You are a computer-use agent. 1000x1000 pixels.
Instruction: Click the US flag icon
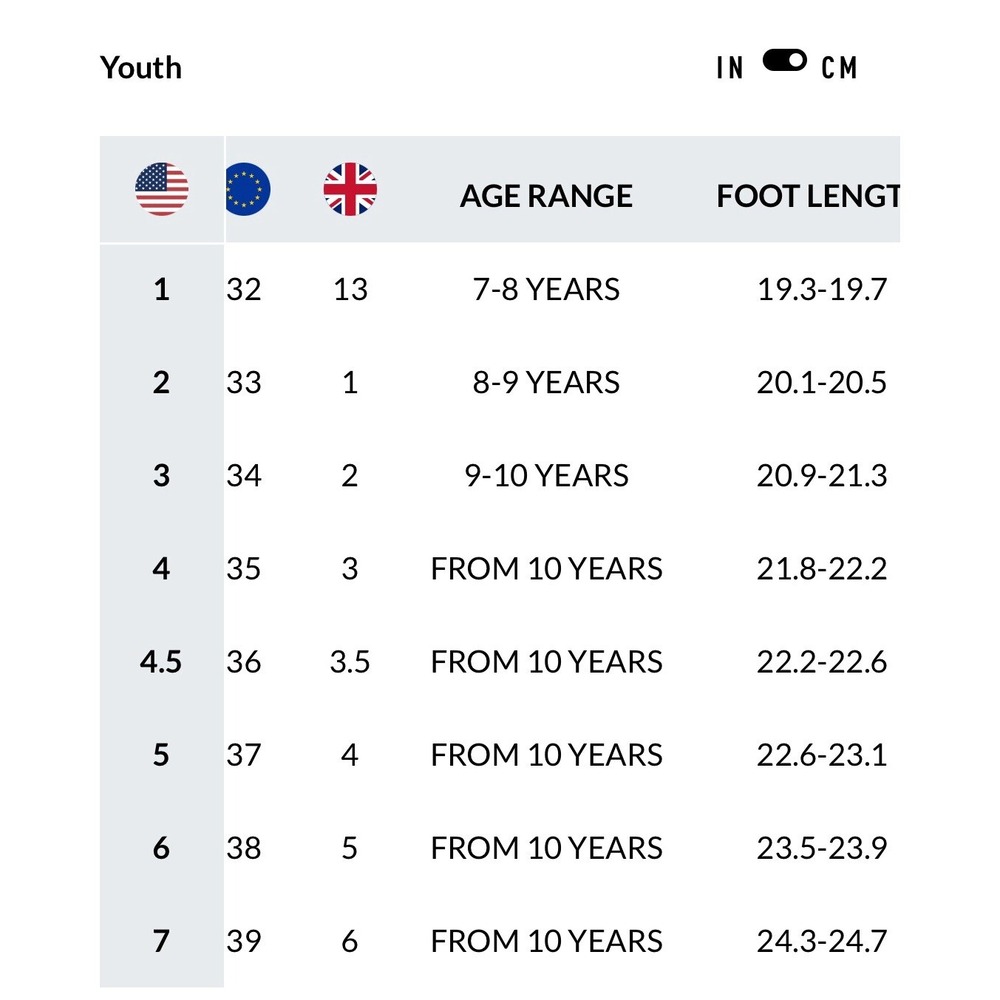point(161,189)
